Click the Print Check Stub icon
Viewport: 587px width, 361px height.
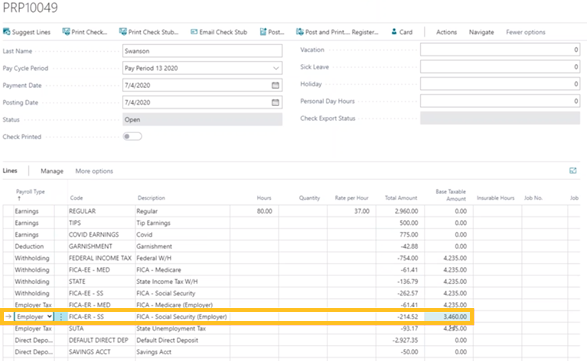point(123,32)
